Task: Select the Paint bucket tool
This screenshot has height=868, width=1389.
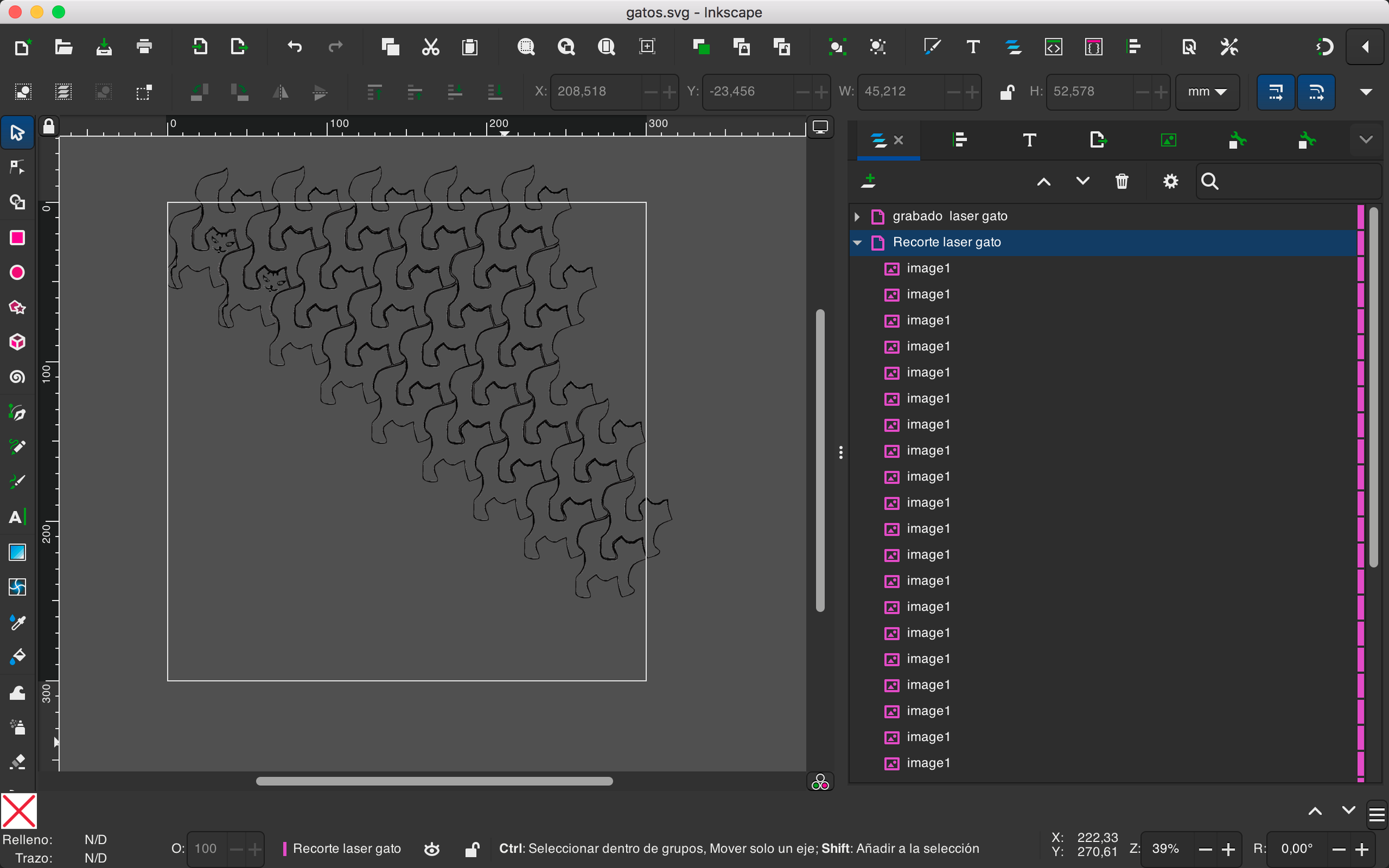Action: 17,656
